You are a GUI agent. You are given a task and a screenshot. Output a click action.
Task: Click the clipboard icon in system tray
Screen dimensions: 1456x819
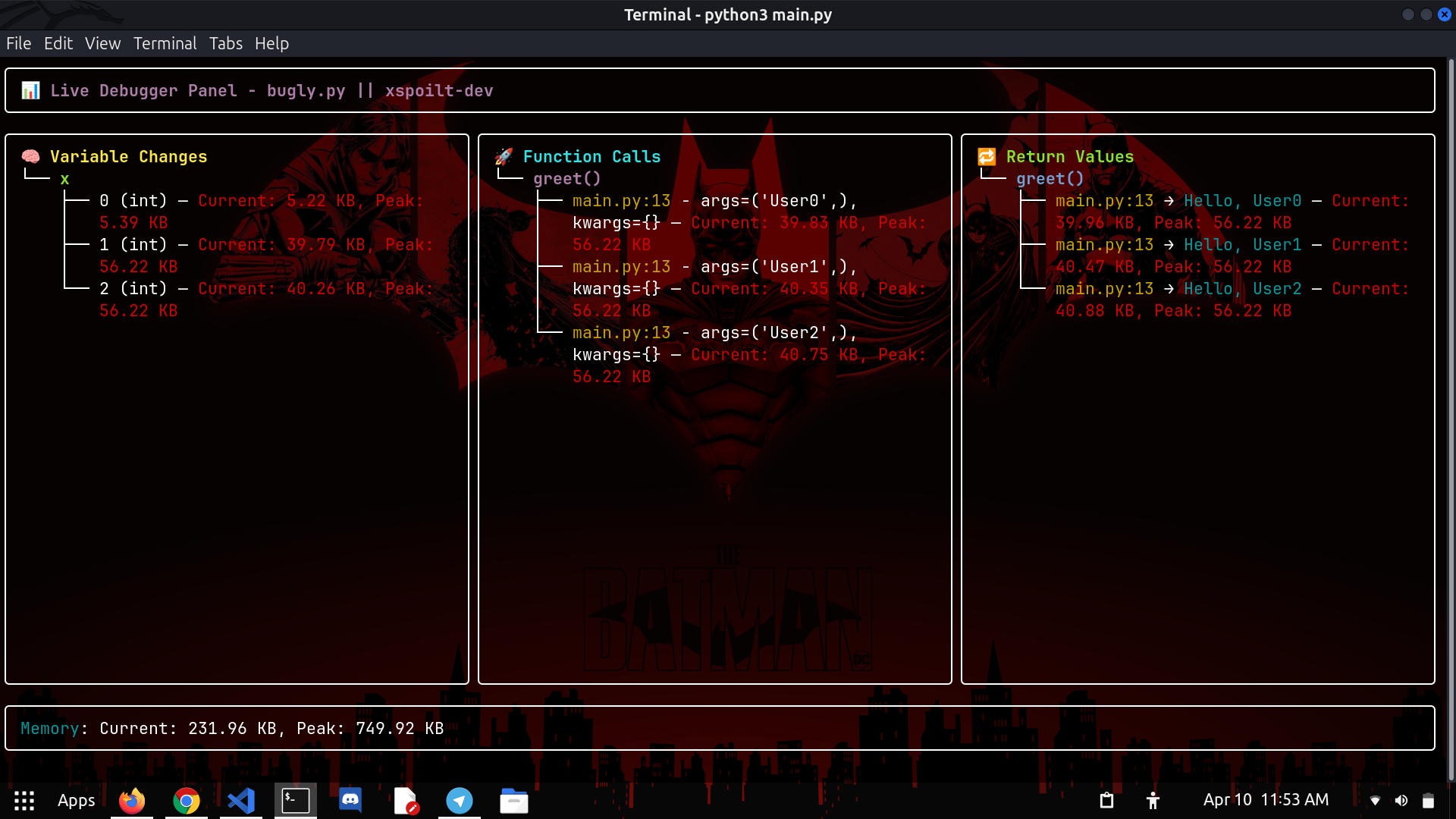tap(1106, 801)
